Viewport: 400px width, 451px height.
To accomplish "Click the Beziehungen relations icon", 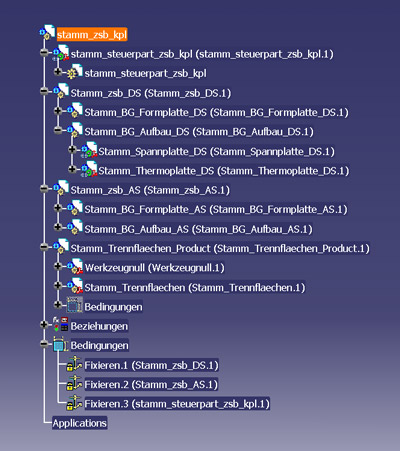I will (x=61, y=324).
